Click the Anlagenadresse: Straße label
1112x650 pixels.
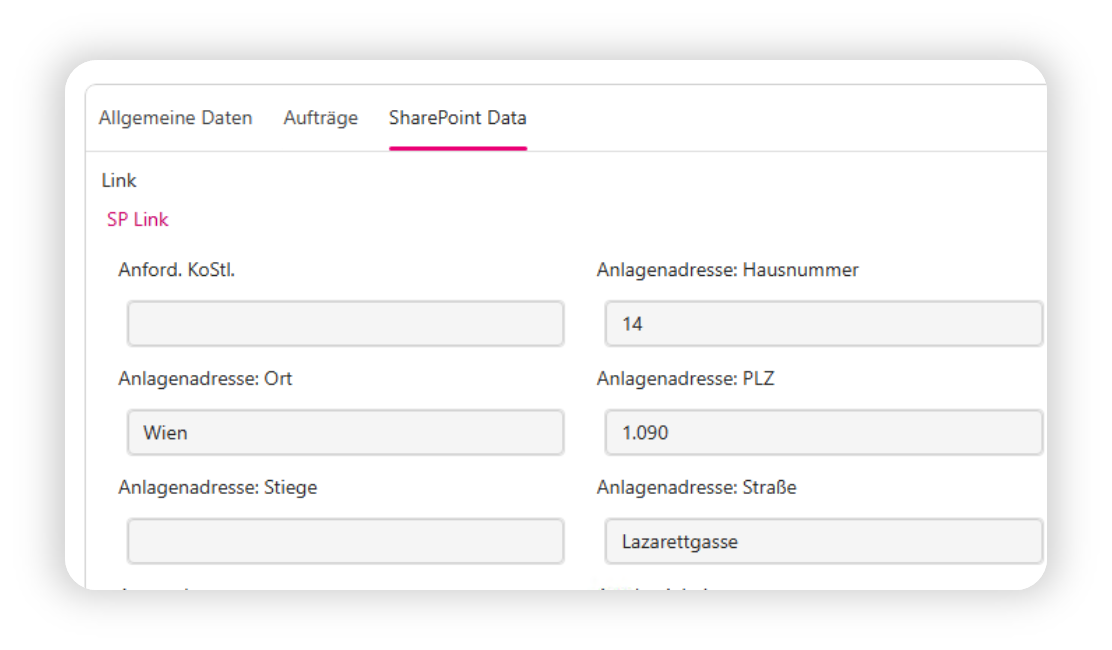pos(696,488)
